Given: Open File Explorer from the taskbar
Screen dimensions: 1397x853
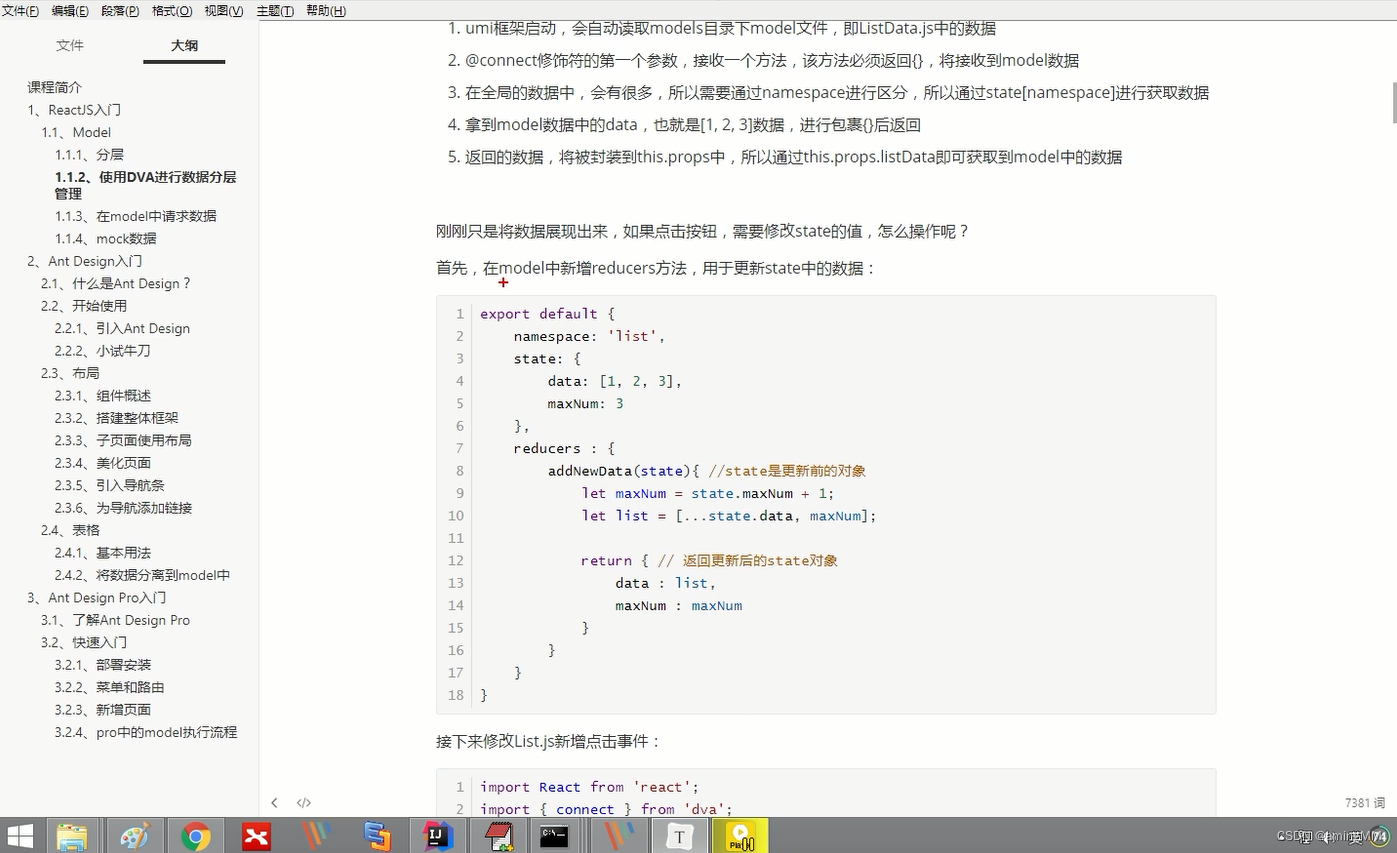Looking at the screenshot, I should (73, 836).
